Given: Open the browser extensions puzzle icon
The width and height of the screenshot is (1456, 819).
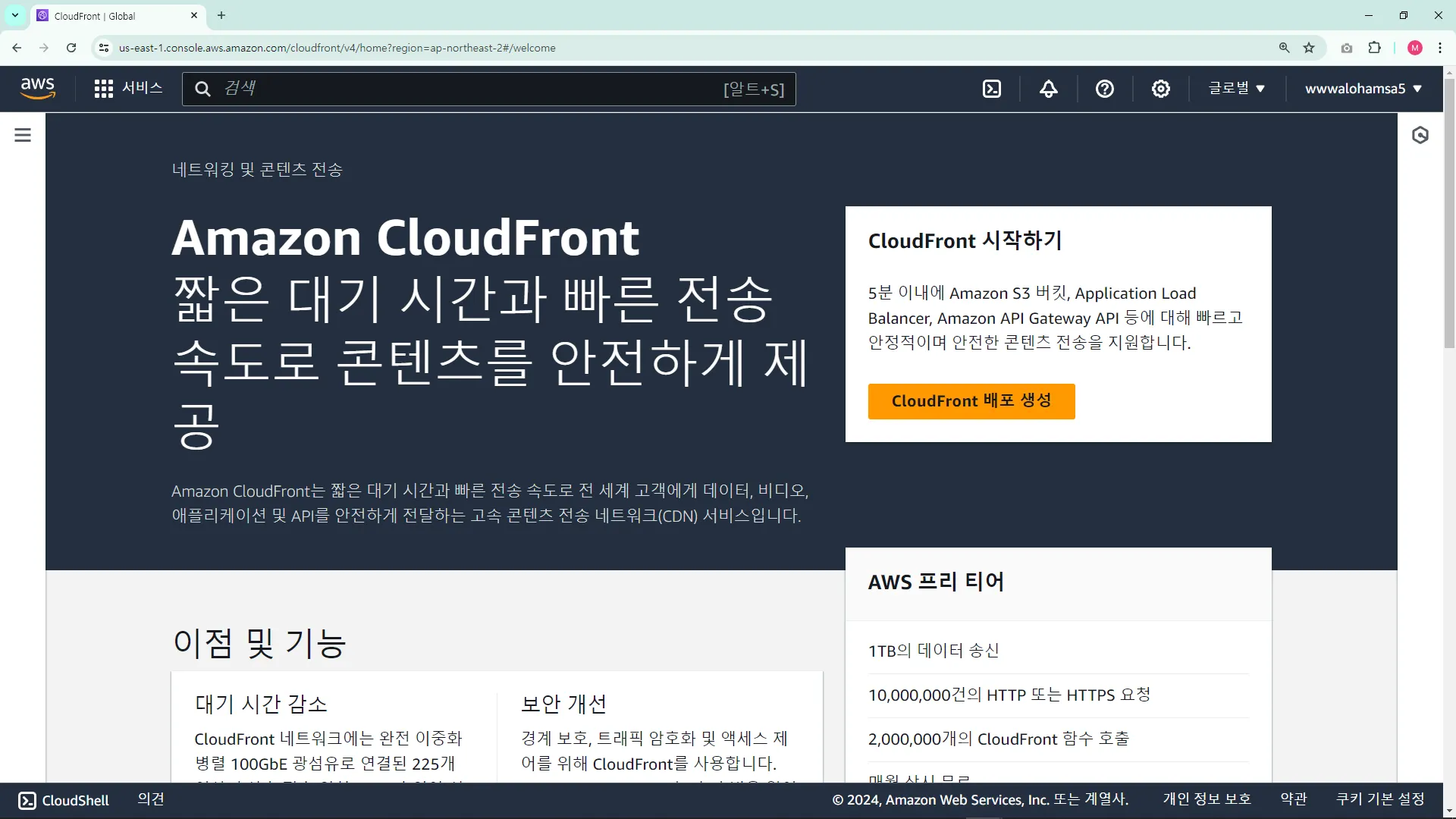Looking at the screenshot, I should (1374, 48).
